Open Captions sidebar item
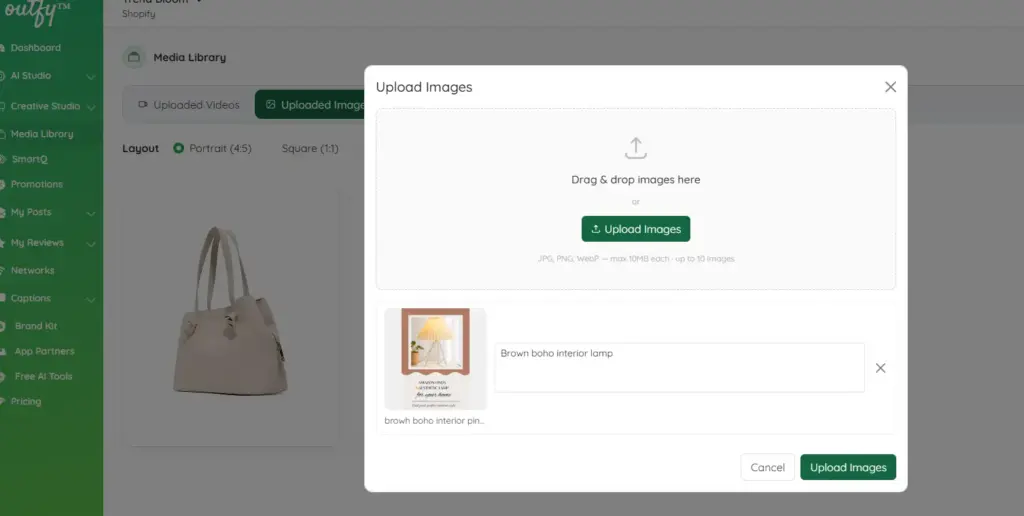This screenshot has height=516, width=1024. [30, 298]
